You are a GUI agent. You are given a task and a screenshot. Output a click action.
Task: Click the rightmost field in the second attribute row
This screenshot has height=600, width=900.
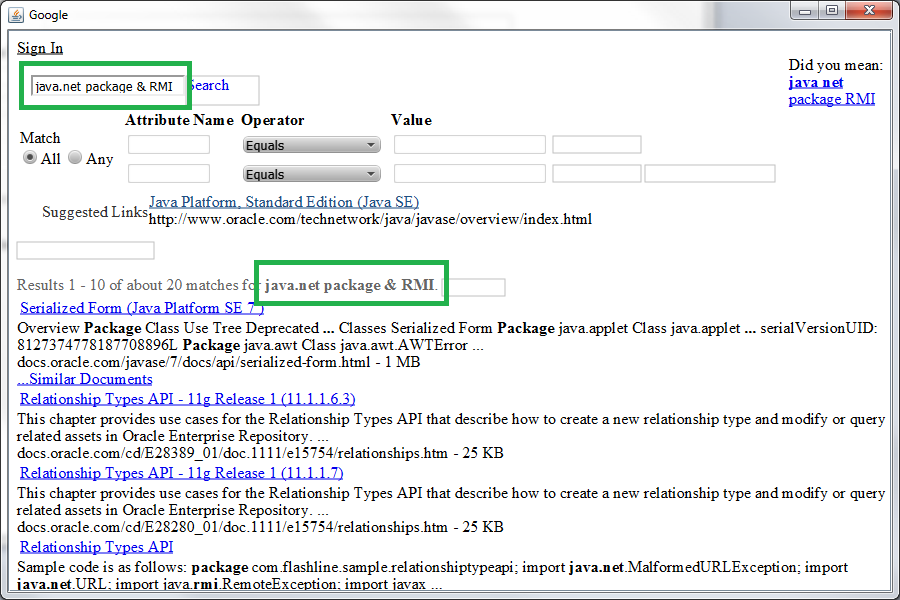pos(710,173)
